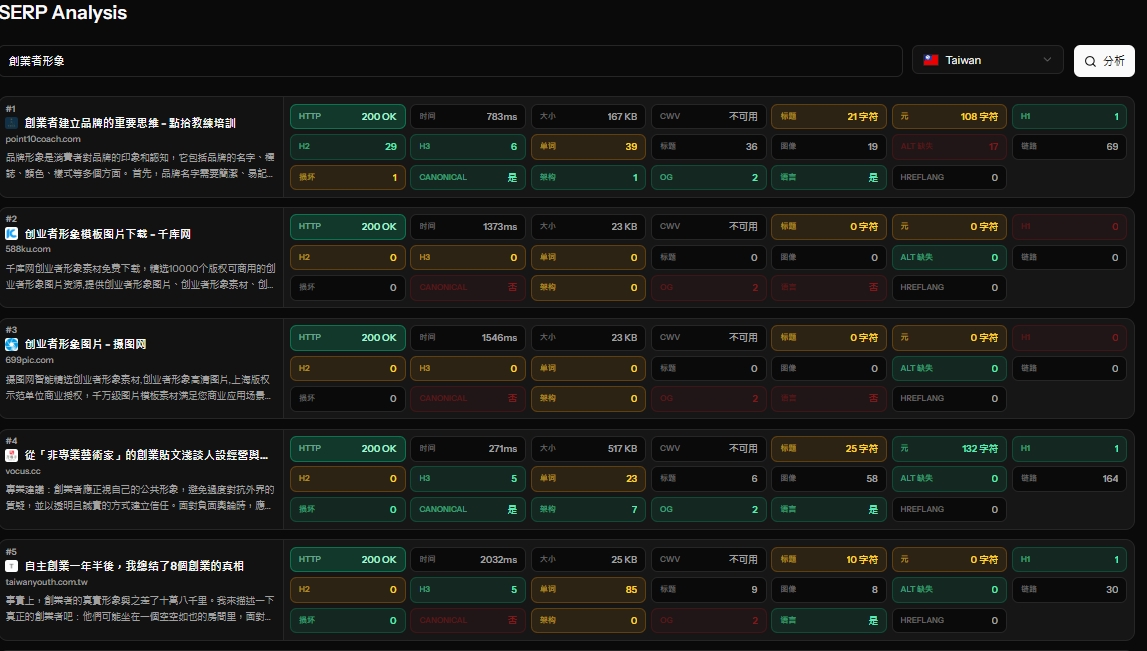Click CWV 不可用 badge in result #5
This screenshot has width=1147, height=651.
(x=708, y=560)
